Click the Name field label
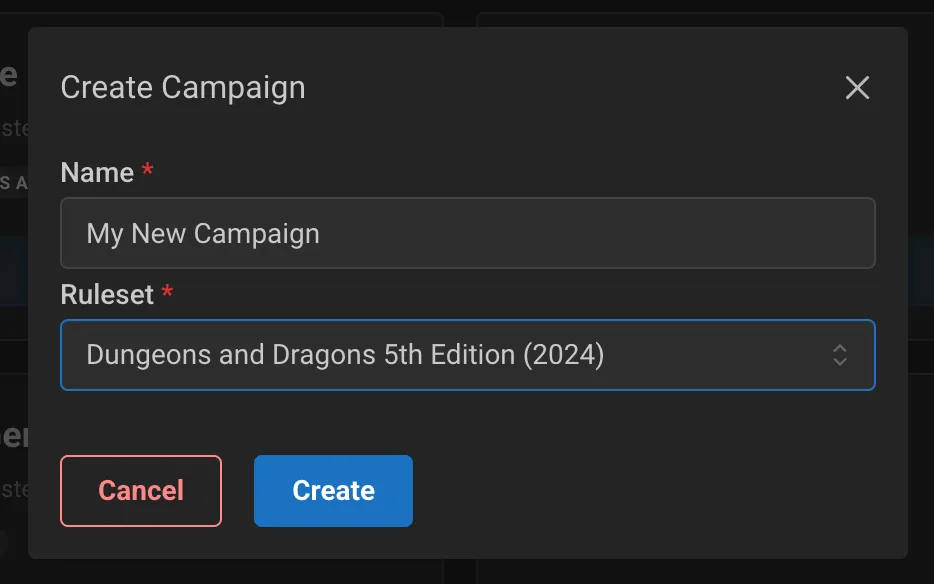 (x=95, y=172)
